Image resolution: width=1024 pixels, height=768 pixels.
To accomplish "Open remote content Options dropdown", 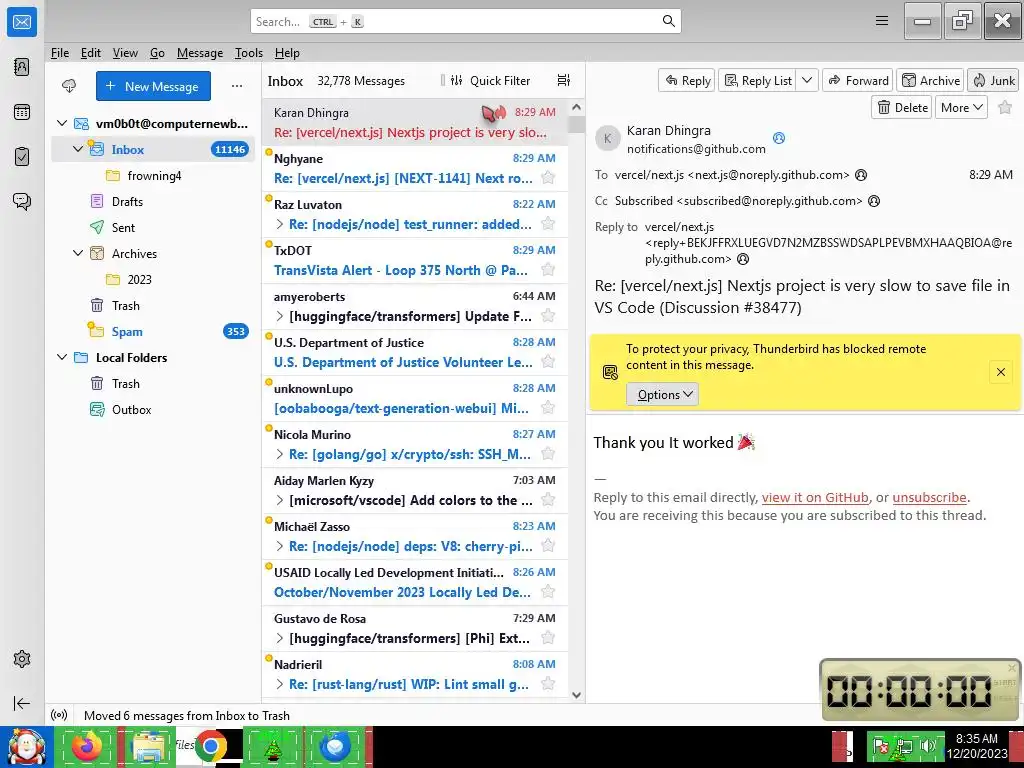I will click(662, 394).
